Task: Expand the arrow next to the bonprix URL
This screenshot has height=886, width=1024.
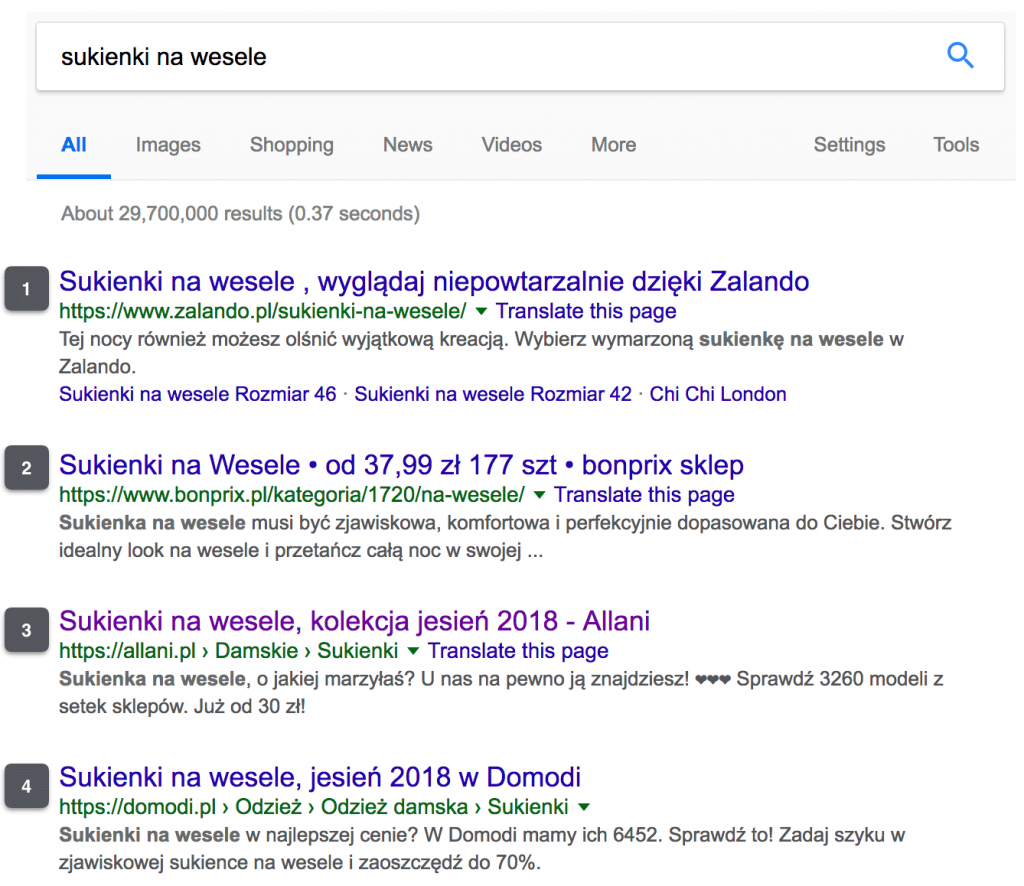Action: tap(539, 495)
